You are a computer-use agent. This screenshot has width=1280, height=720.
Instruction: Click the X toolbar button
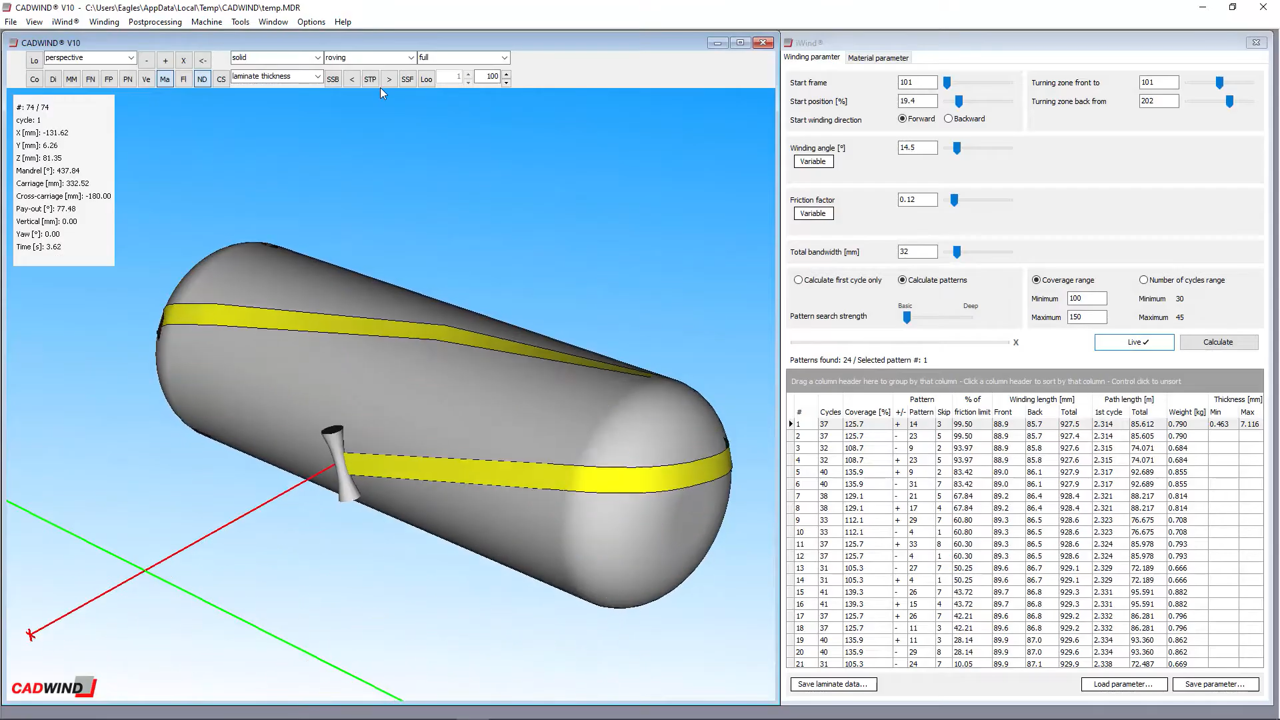(183, 60)
